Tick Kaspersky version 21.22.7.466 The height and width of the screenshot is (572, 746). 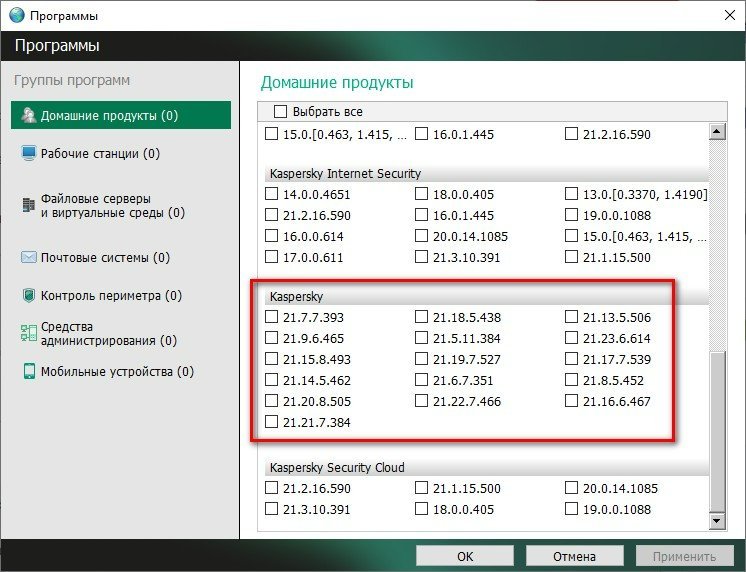tap(421, 401)
